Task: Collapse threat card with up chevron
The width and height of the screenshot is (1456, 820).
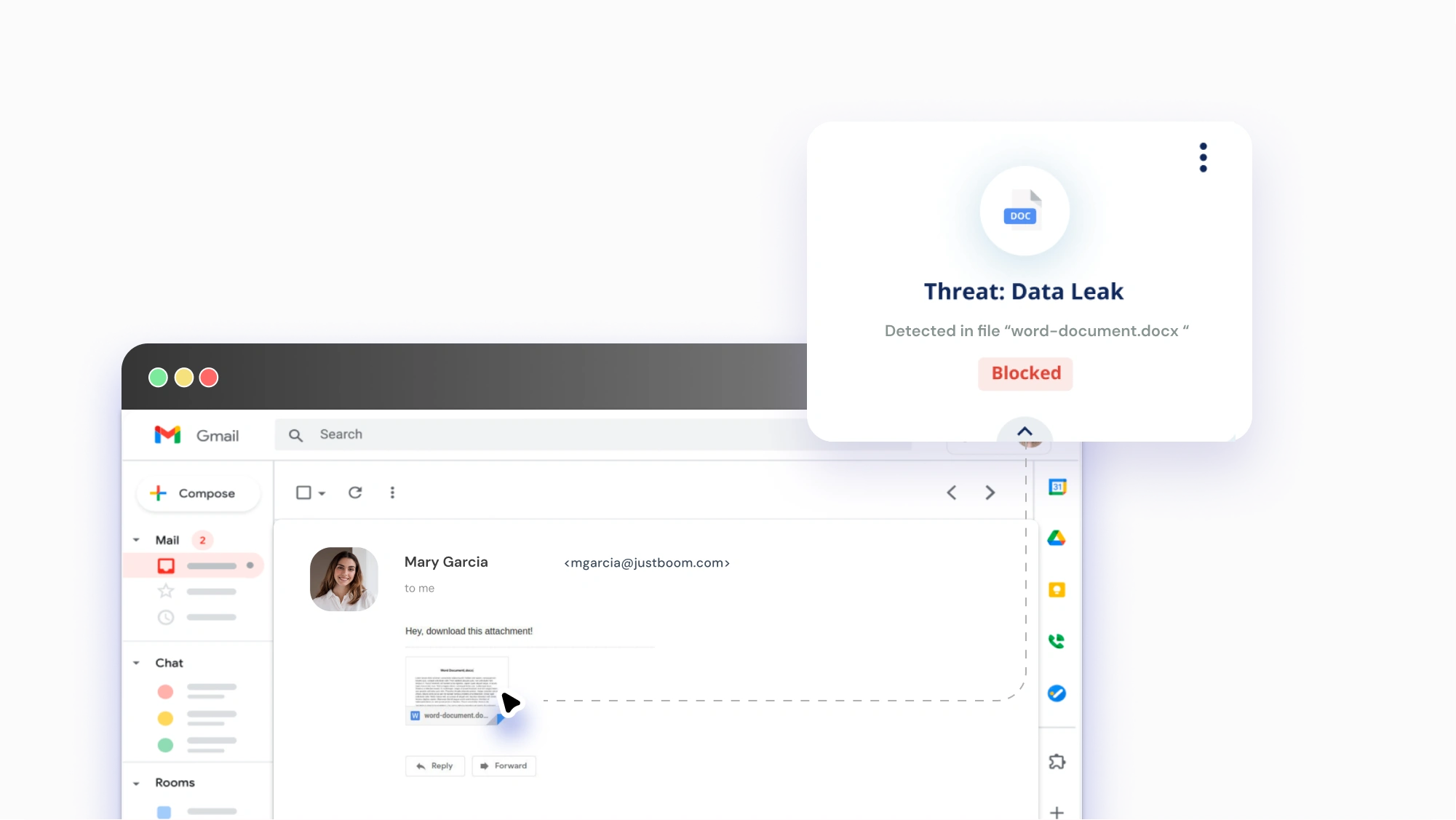Action: [x=1025, y=431]
